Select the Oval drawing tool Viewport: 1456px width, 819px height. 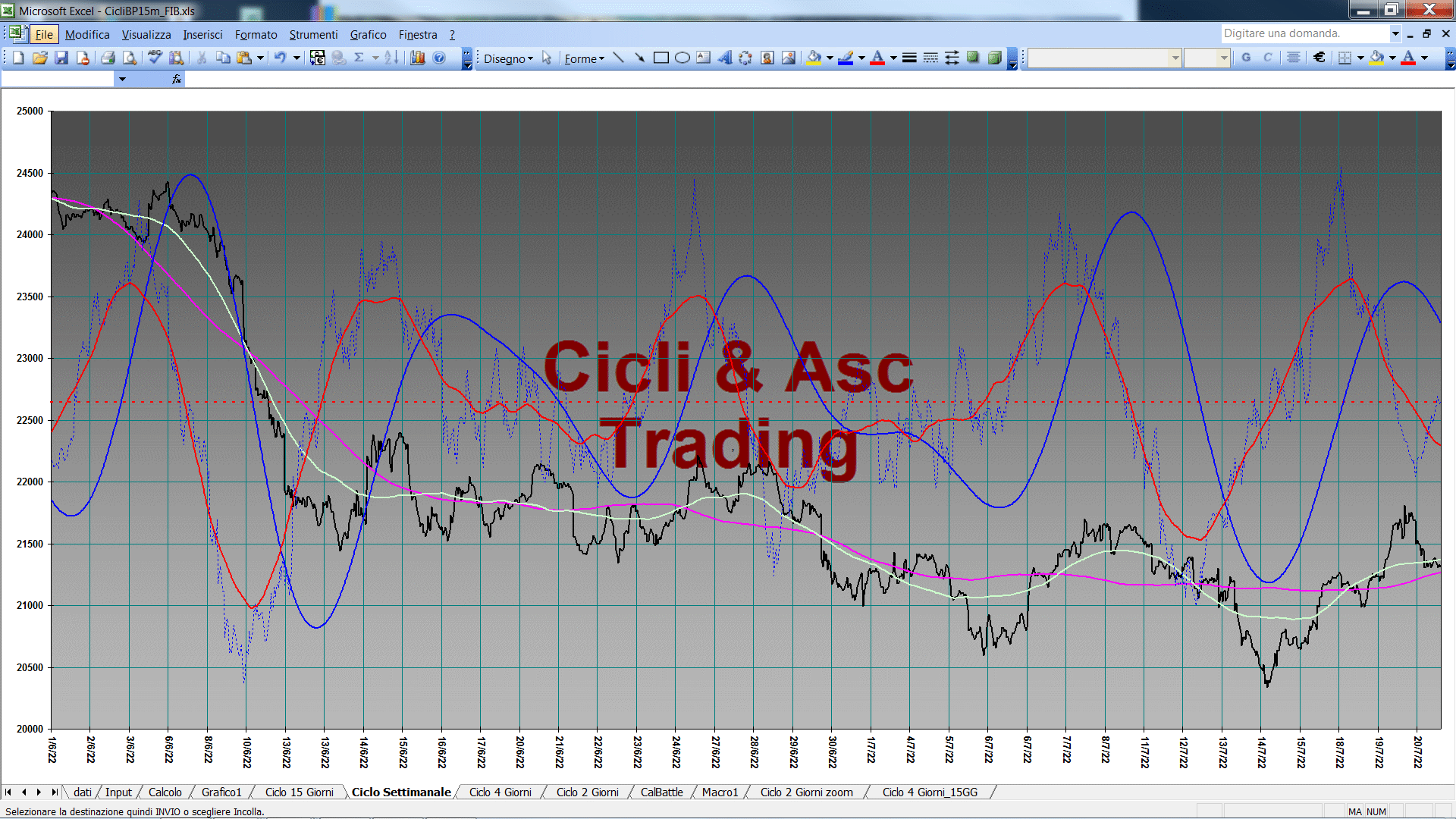click(x=682, y=58)
